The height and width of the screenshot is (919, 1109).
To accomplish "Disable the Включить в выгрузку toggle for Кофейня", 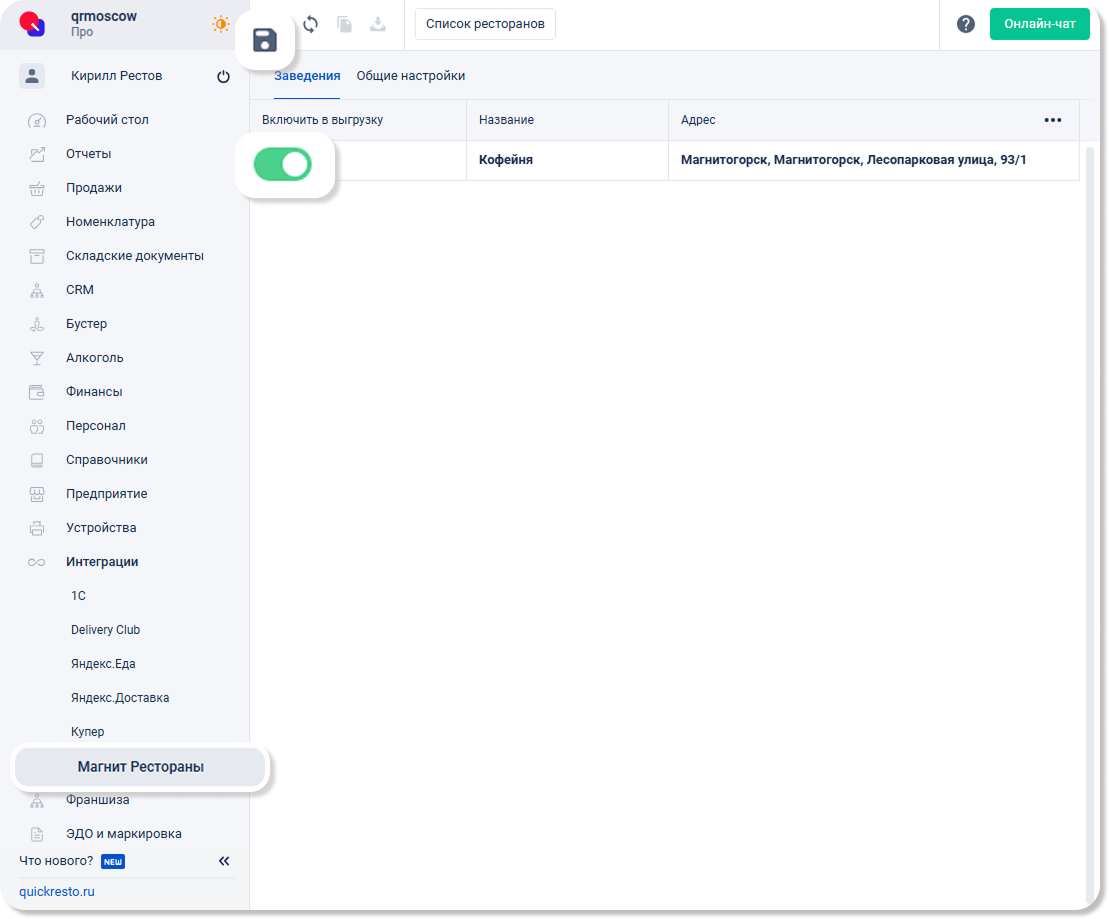I will tap(283, 164).
